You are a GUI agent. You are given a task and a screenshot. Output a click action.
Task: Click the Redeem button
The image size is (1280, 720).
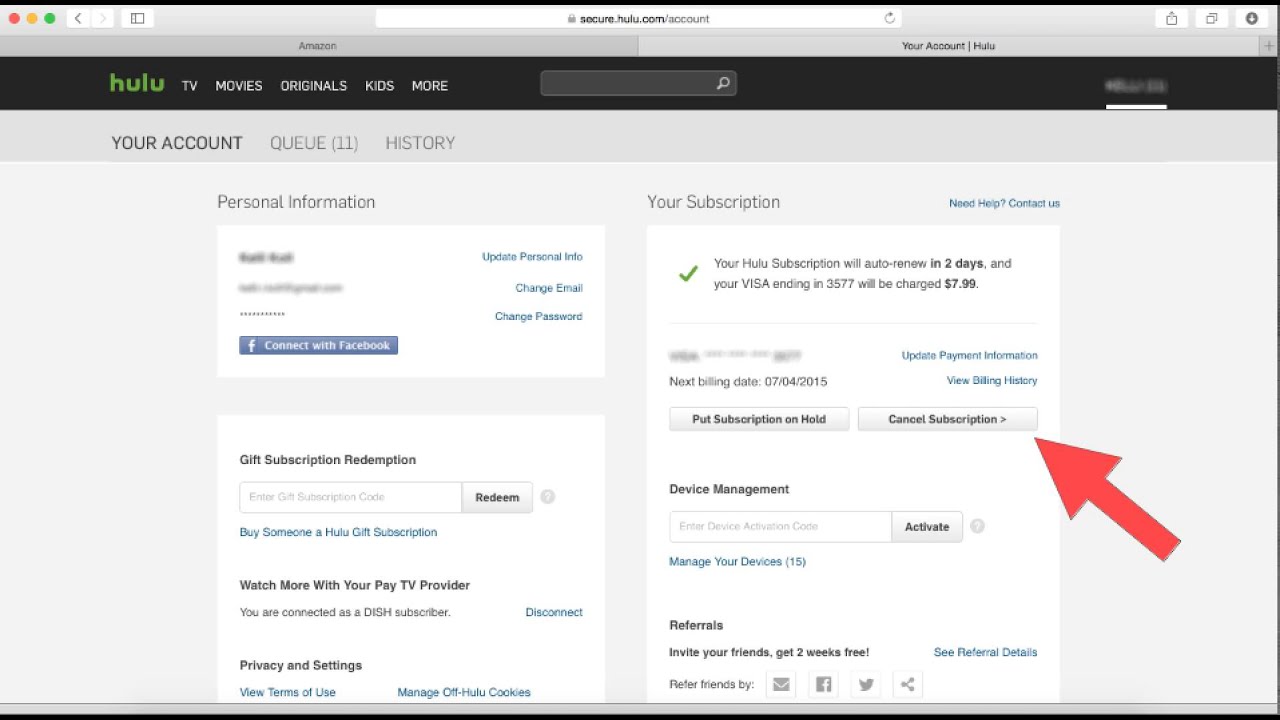(x=497, y=497)
